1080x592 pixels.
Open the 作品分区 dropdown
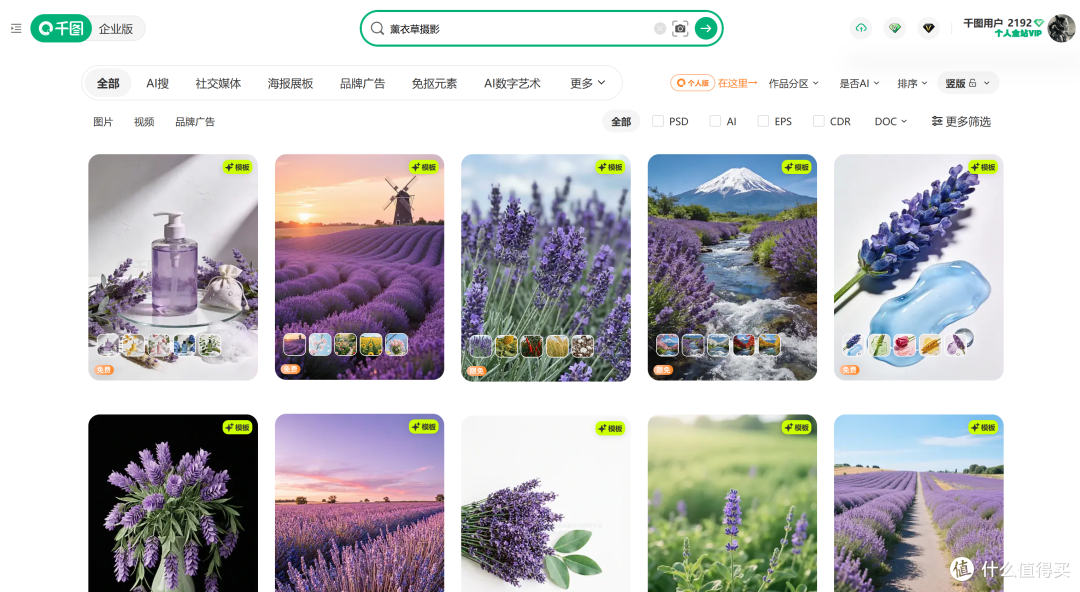pyautogui.click(x=793, y=83)
